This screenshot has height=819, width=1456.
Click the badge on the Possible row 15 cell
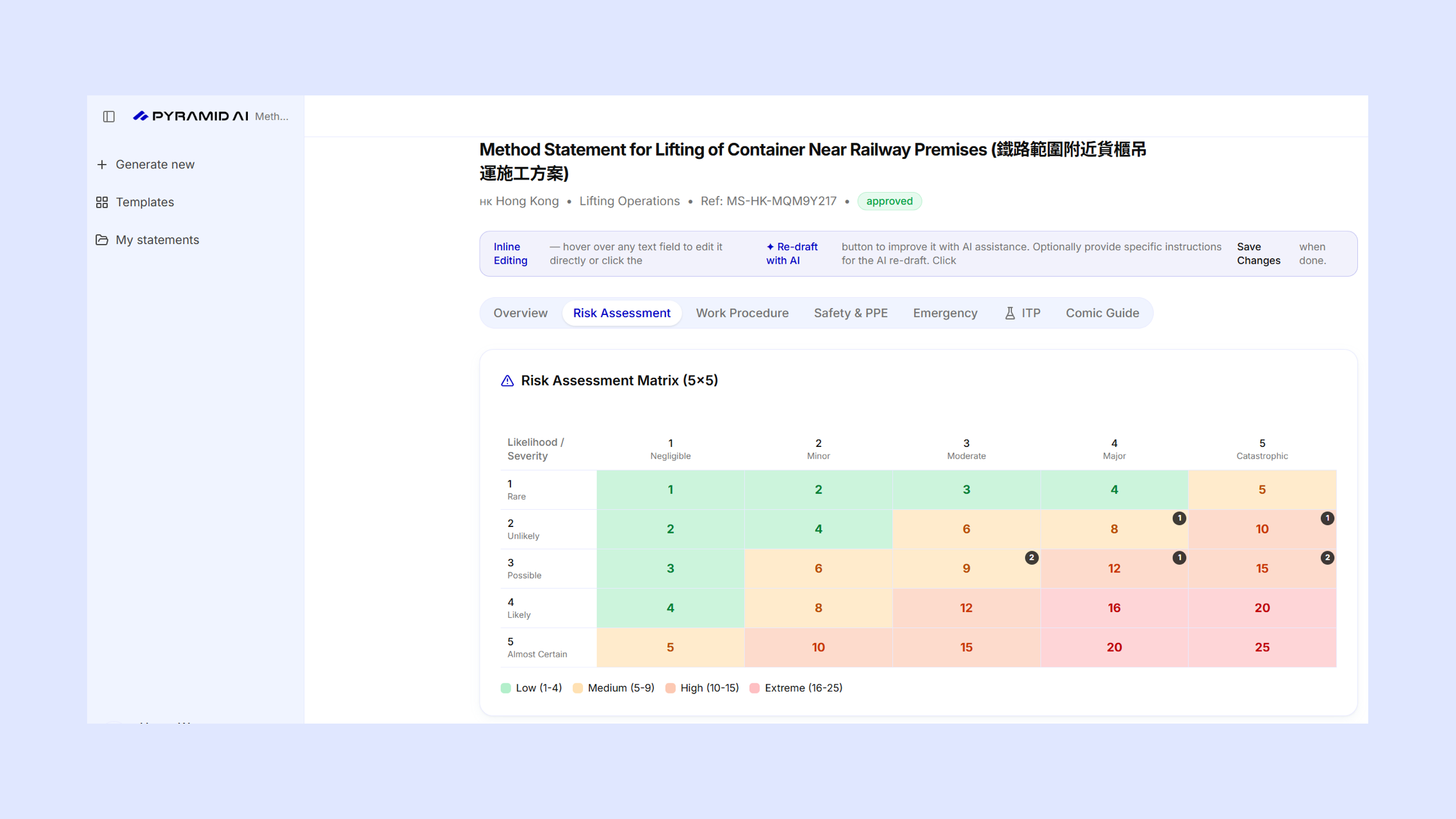point(1327,558)
